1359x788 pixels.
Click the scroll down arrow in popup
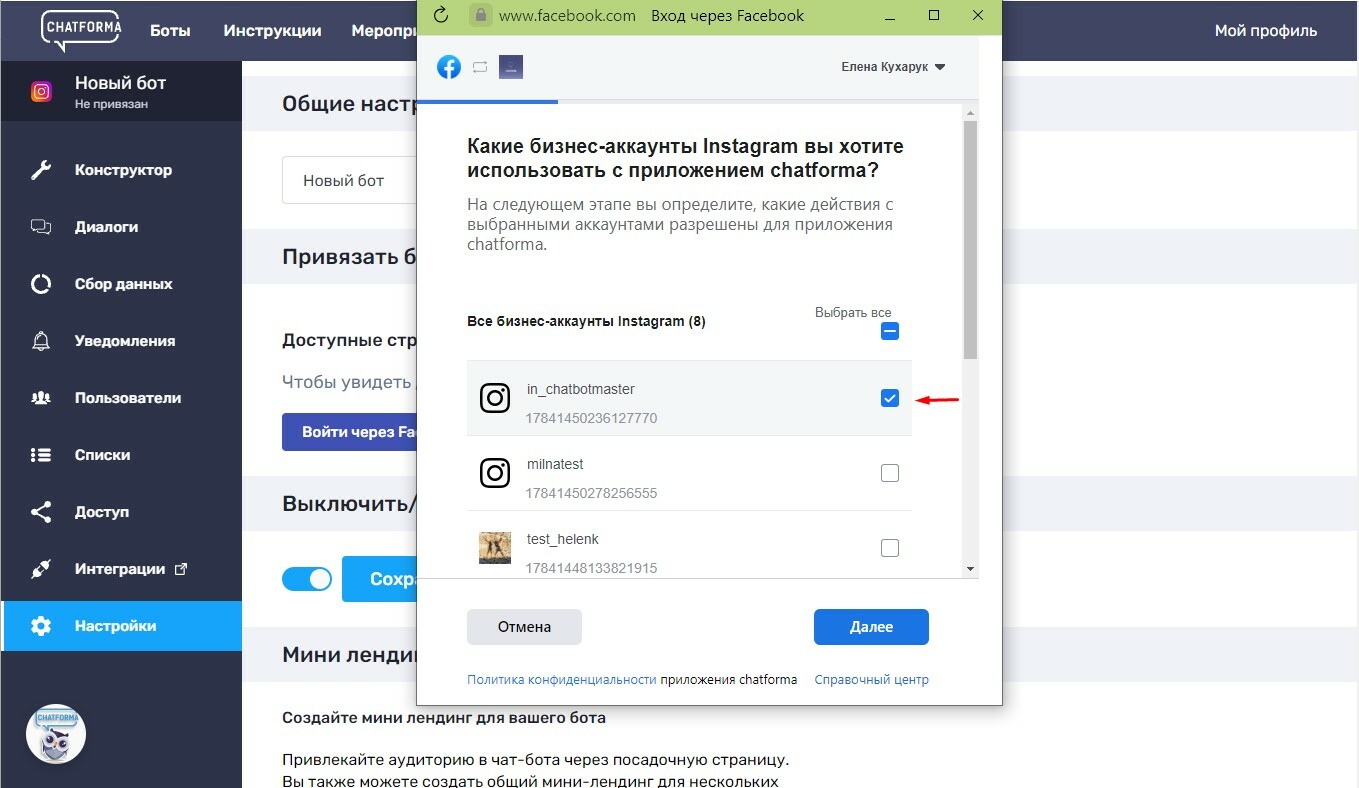(x=970, y=568)
